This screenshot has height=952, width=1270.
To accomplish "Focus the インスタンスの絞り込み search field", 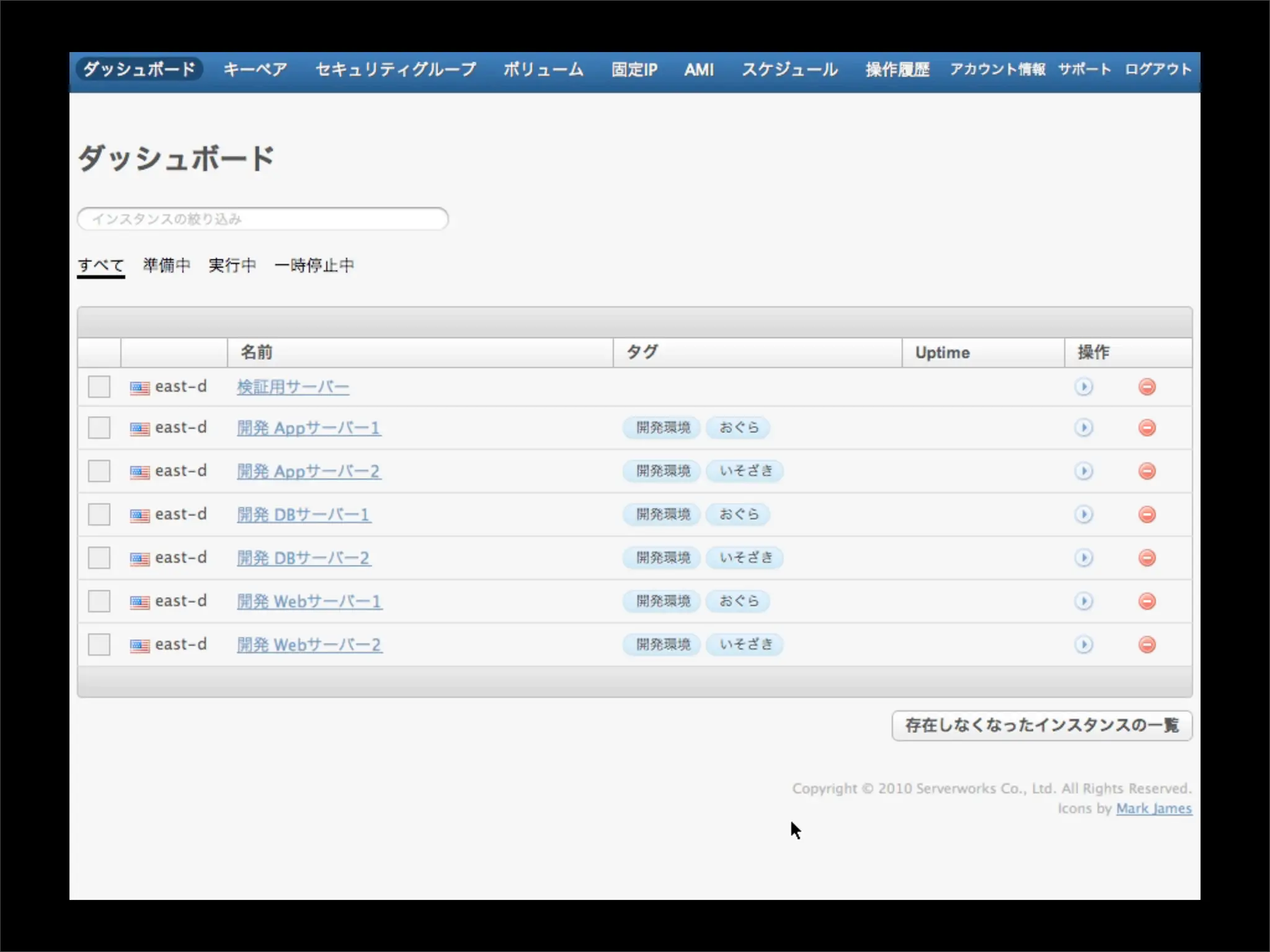I will (263, 219).
